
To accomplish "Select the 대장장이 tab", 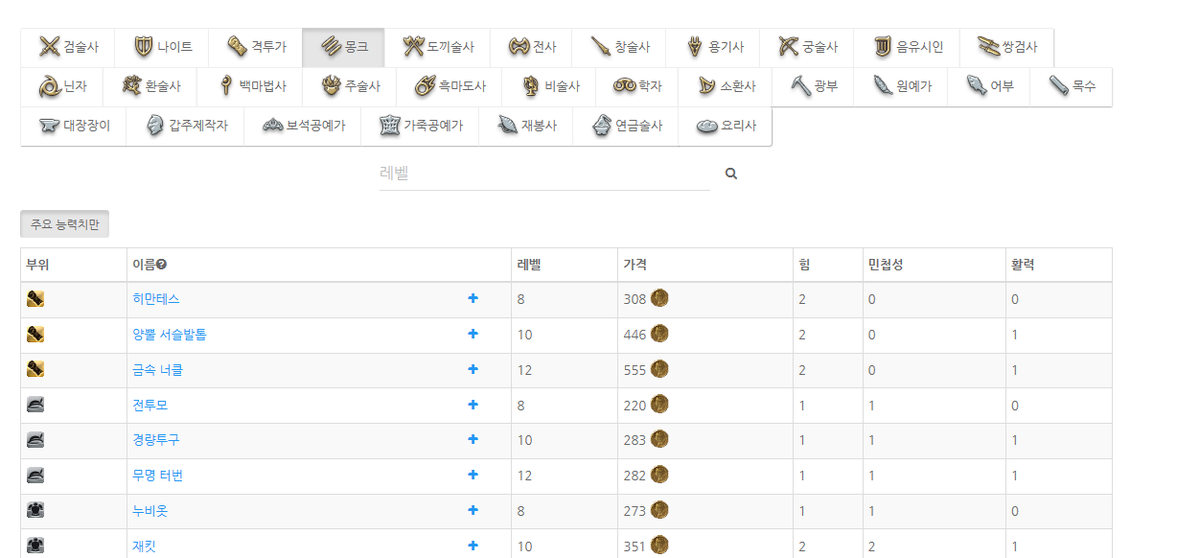I will pos(74,126).
